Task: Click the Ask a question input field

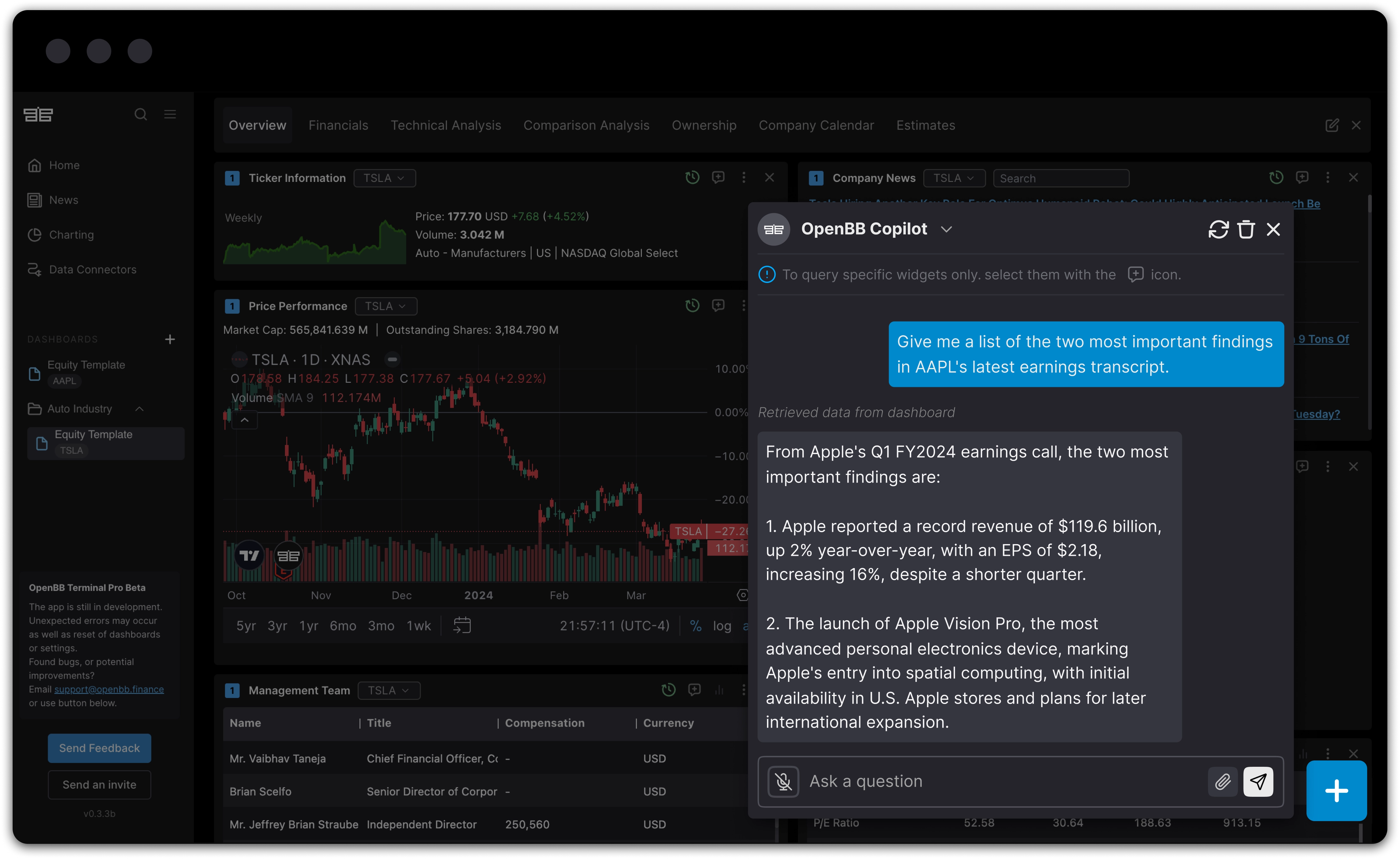Action: pos(966,781)
